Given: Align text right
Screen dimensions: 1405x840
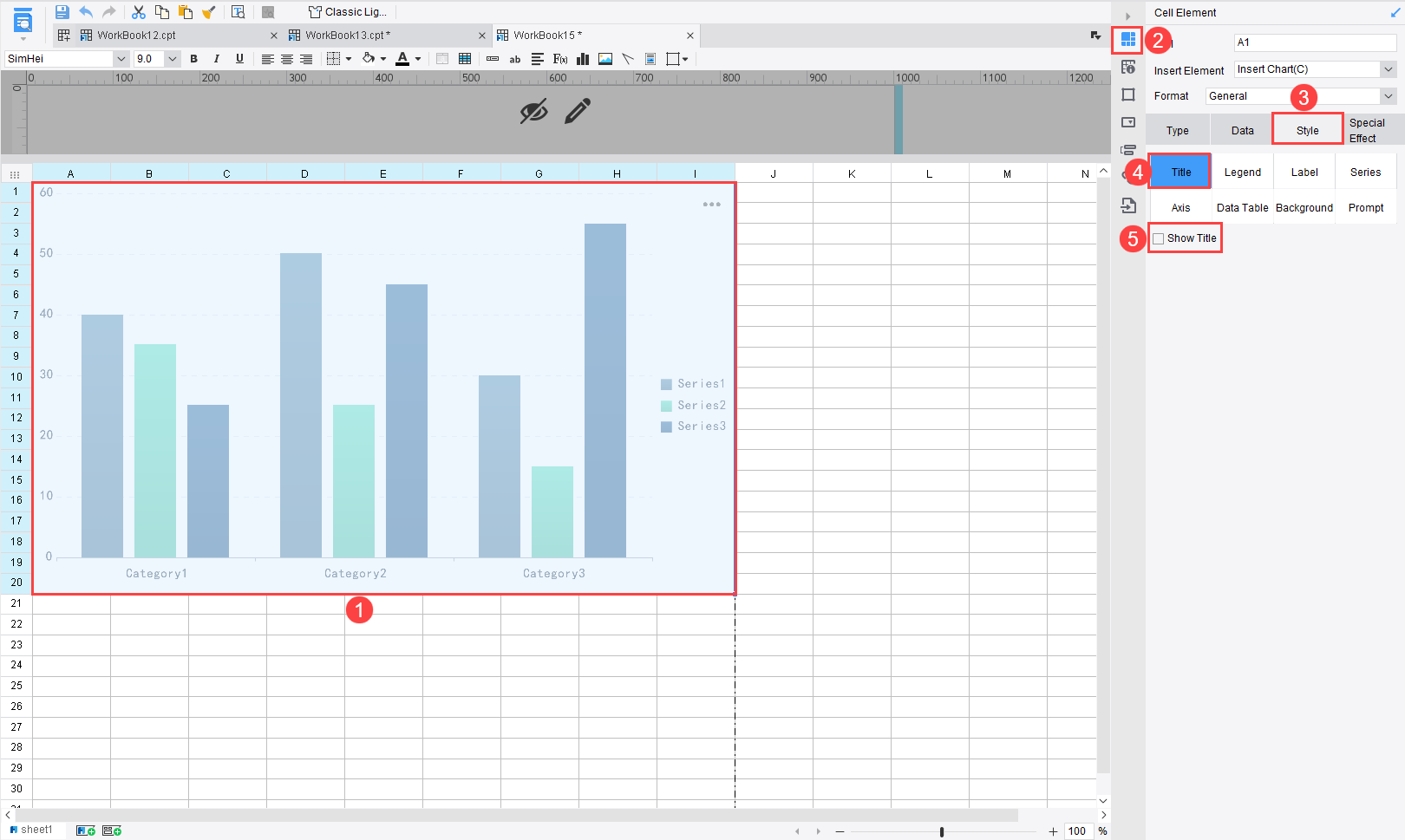Looking at the screenshot, I should click(x=306, y=59).
